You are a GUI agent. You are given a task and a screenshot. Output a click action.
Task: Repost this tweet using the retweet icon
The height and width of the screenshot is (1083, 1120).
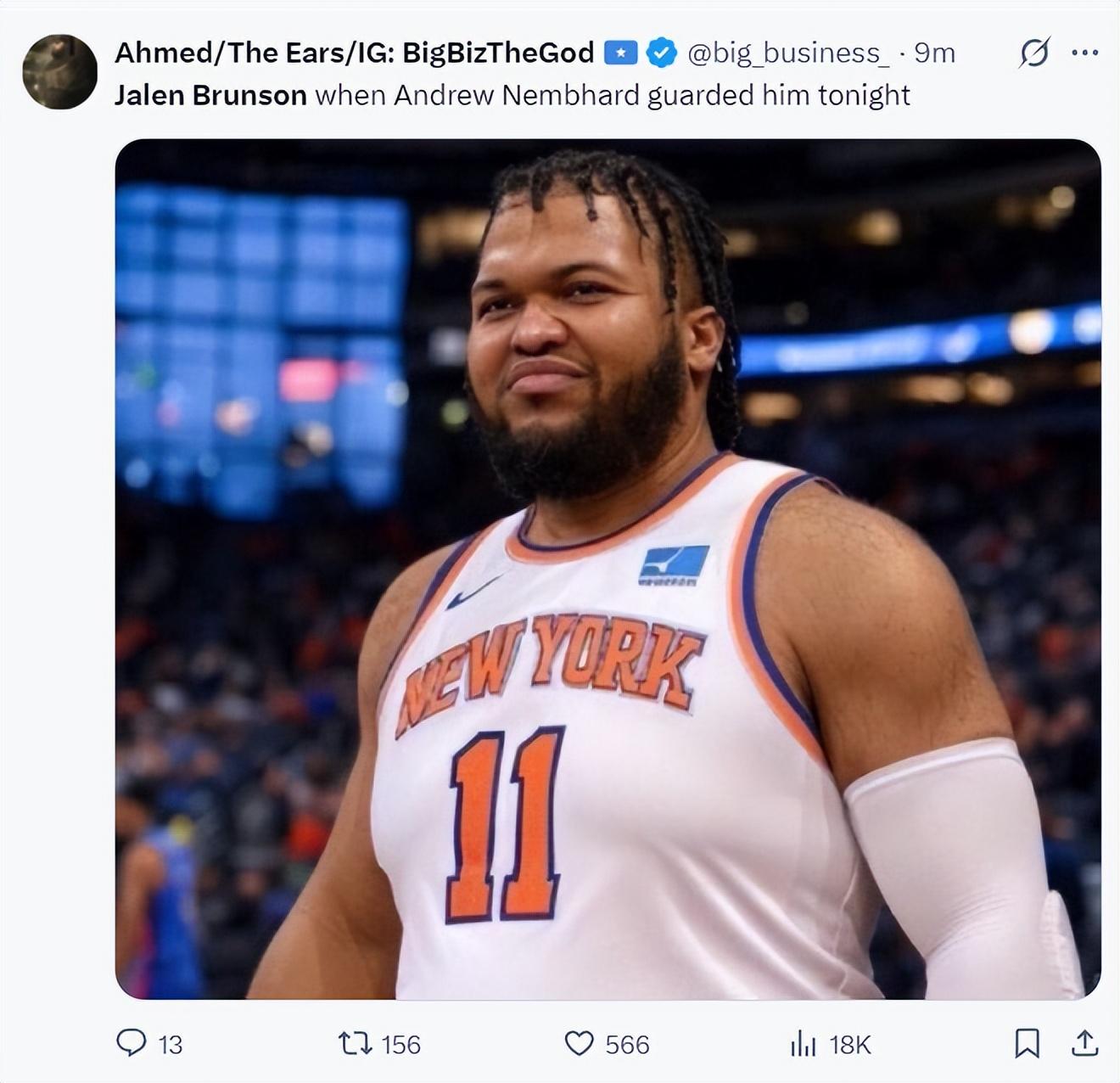pos(355,1043)
